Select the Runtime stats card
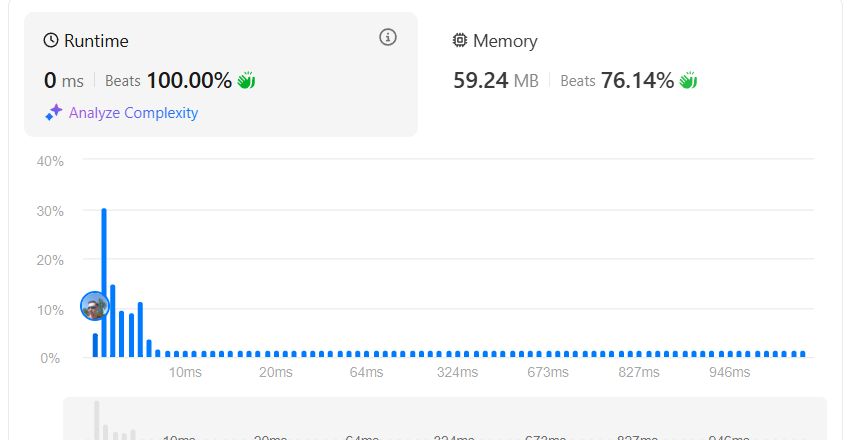851x440 pixels. (x=221, y=74)
